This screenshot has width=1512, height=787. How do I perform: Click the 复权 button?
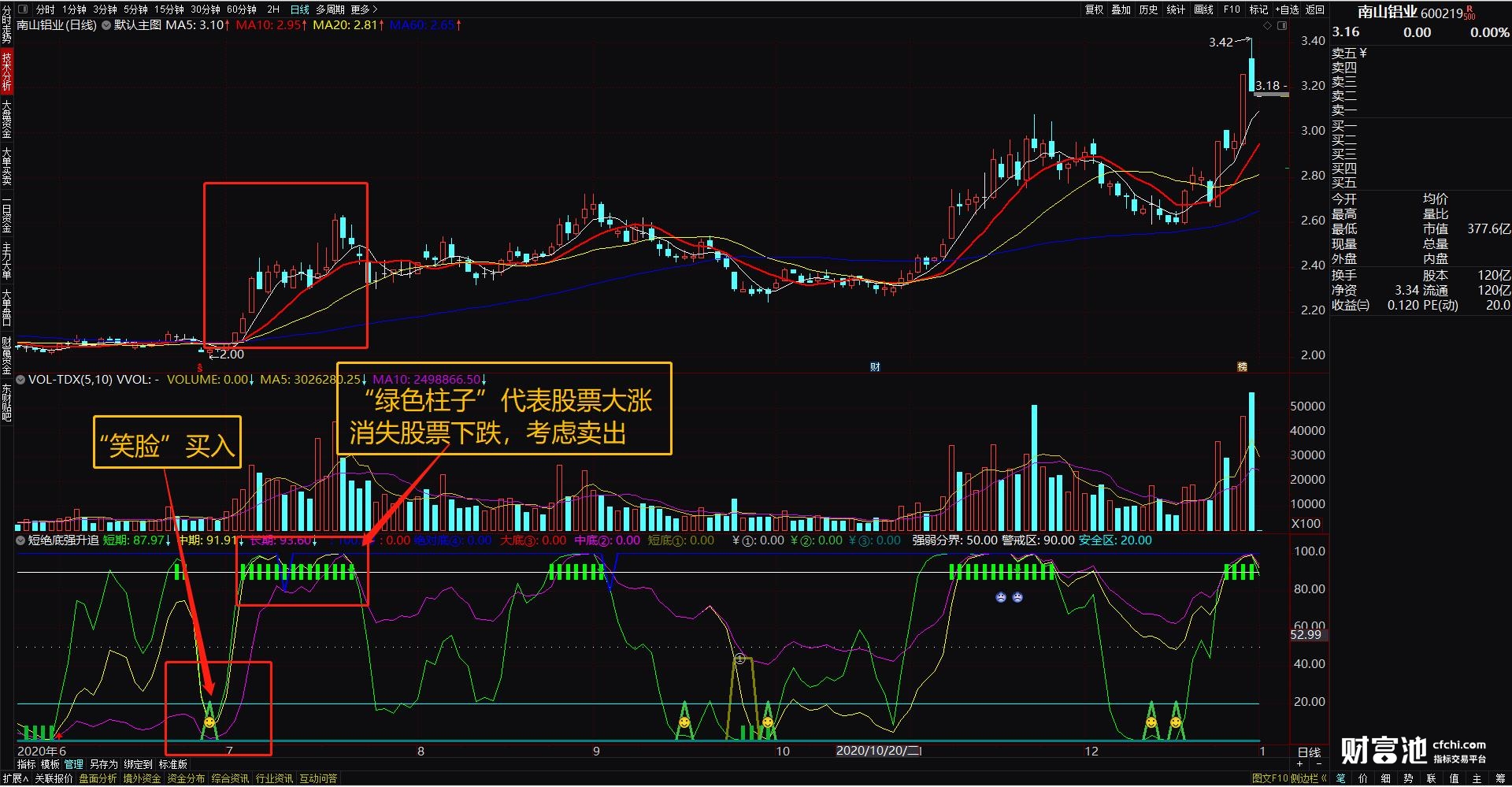(x=1095, y=9)
